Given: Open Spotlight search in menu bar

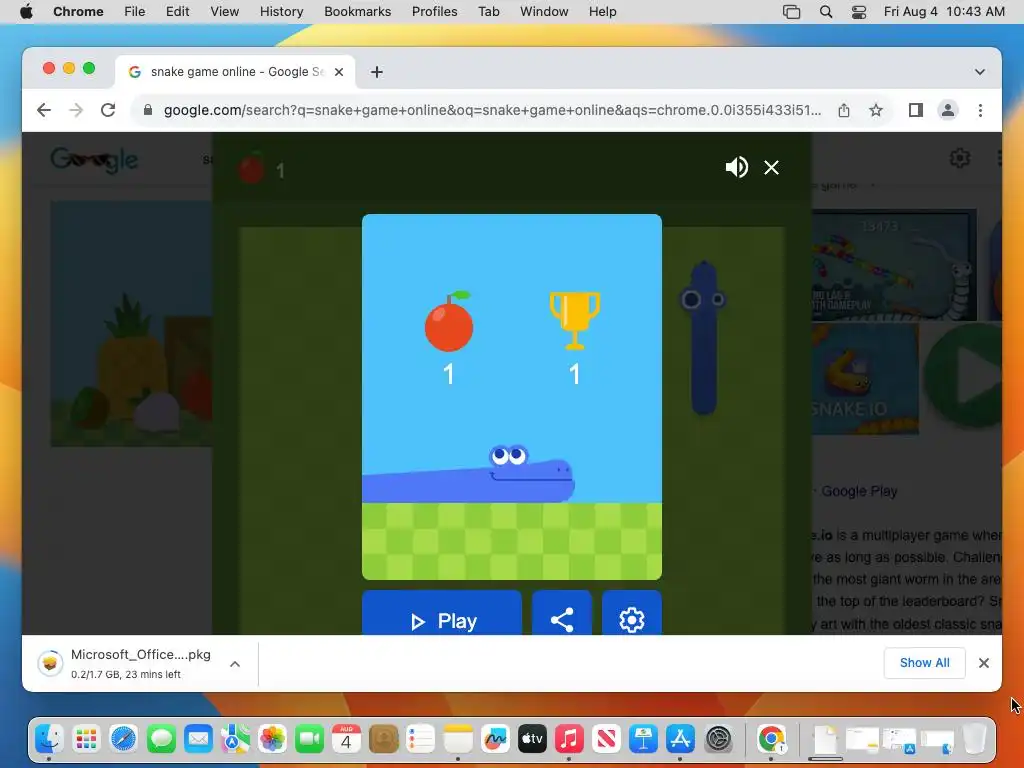Looking at the screenshot, I should (825, 12).
